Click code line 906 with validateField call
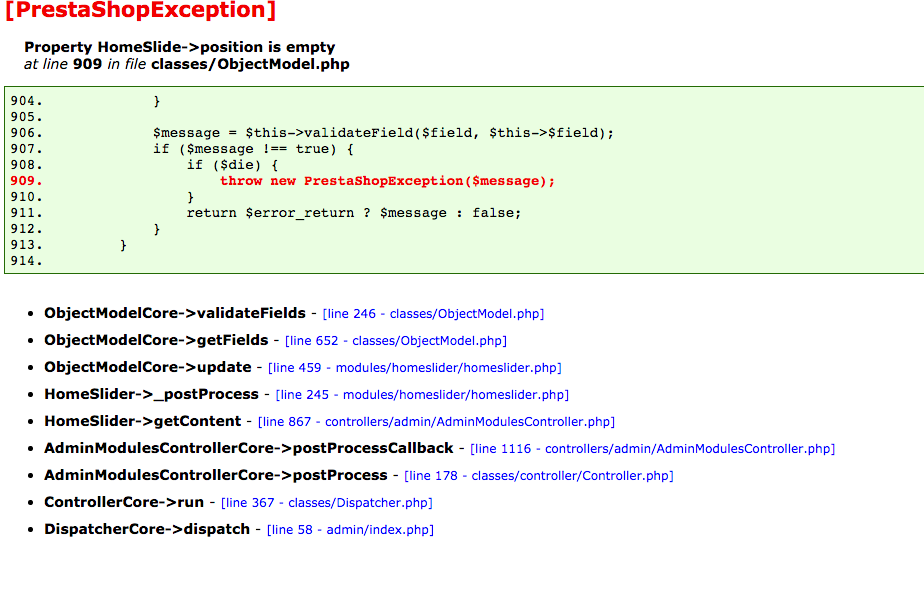Image resolution: width=924 pixels, height=590 pixels. pyautogui.click(x=383, y=133)
